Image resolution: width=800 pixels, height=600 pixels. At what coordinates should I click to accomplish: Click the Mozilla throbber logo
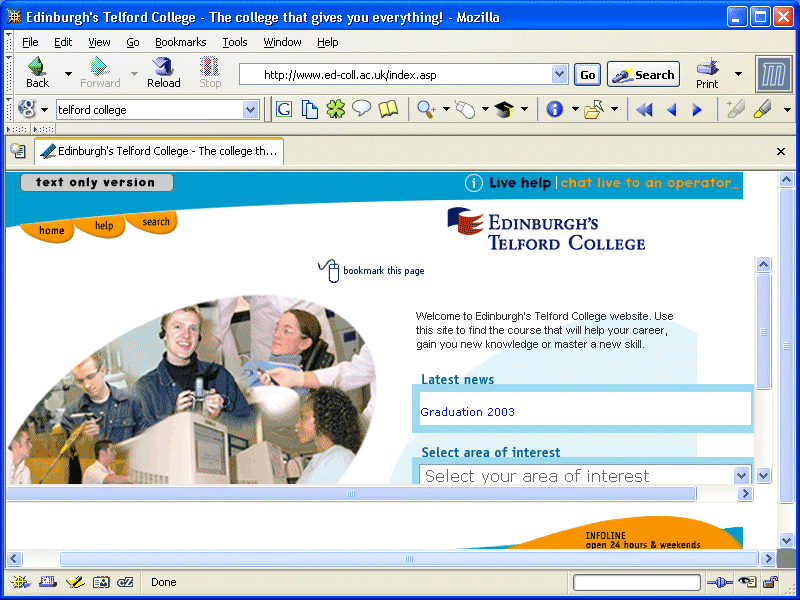773,74
